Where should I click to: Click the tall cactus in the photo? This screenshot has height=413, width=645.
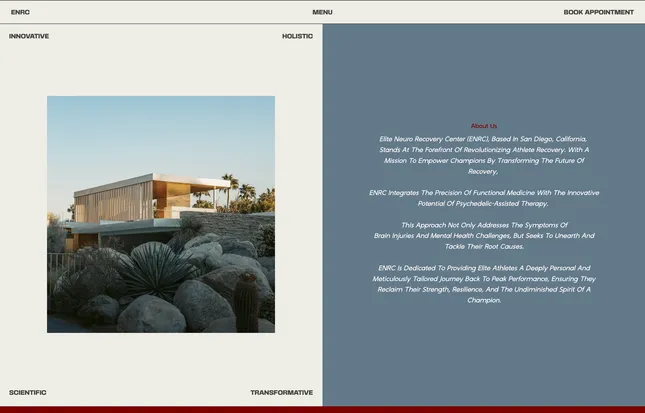tap(246, 302)
